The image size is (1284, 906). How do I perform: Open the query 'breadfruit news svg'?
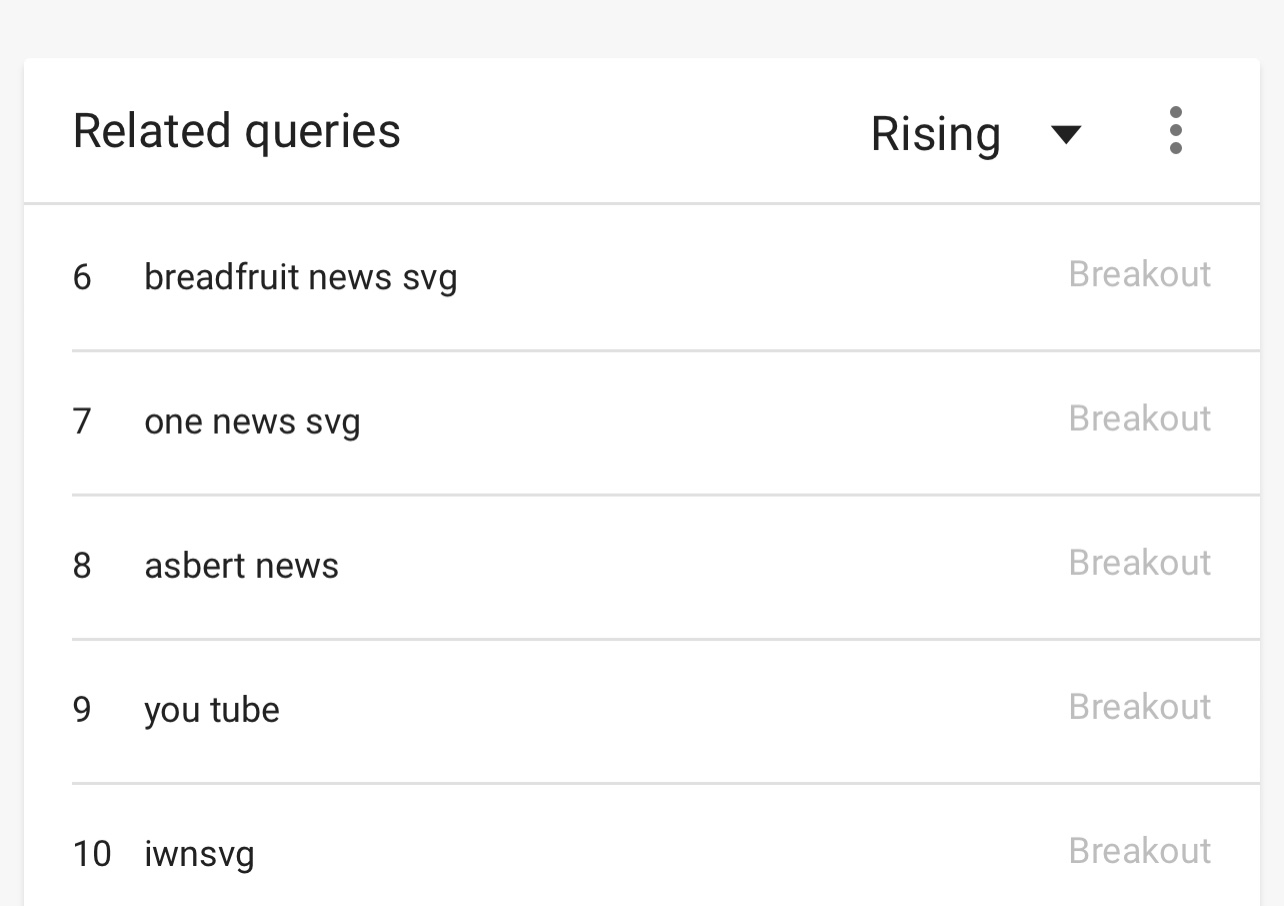tap(300, 277)
